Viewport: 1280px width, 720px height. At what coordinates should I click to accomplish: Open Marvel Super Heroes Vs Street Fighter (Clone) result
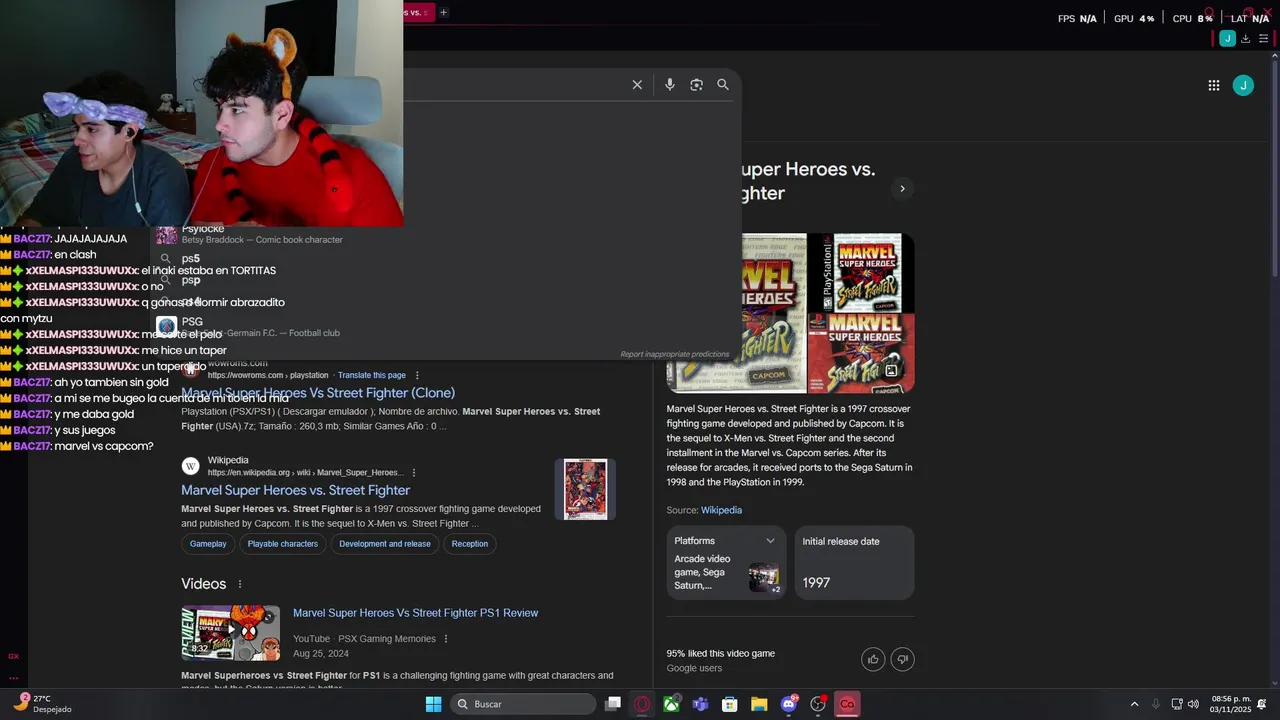[318, 393]
